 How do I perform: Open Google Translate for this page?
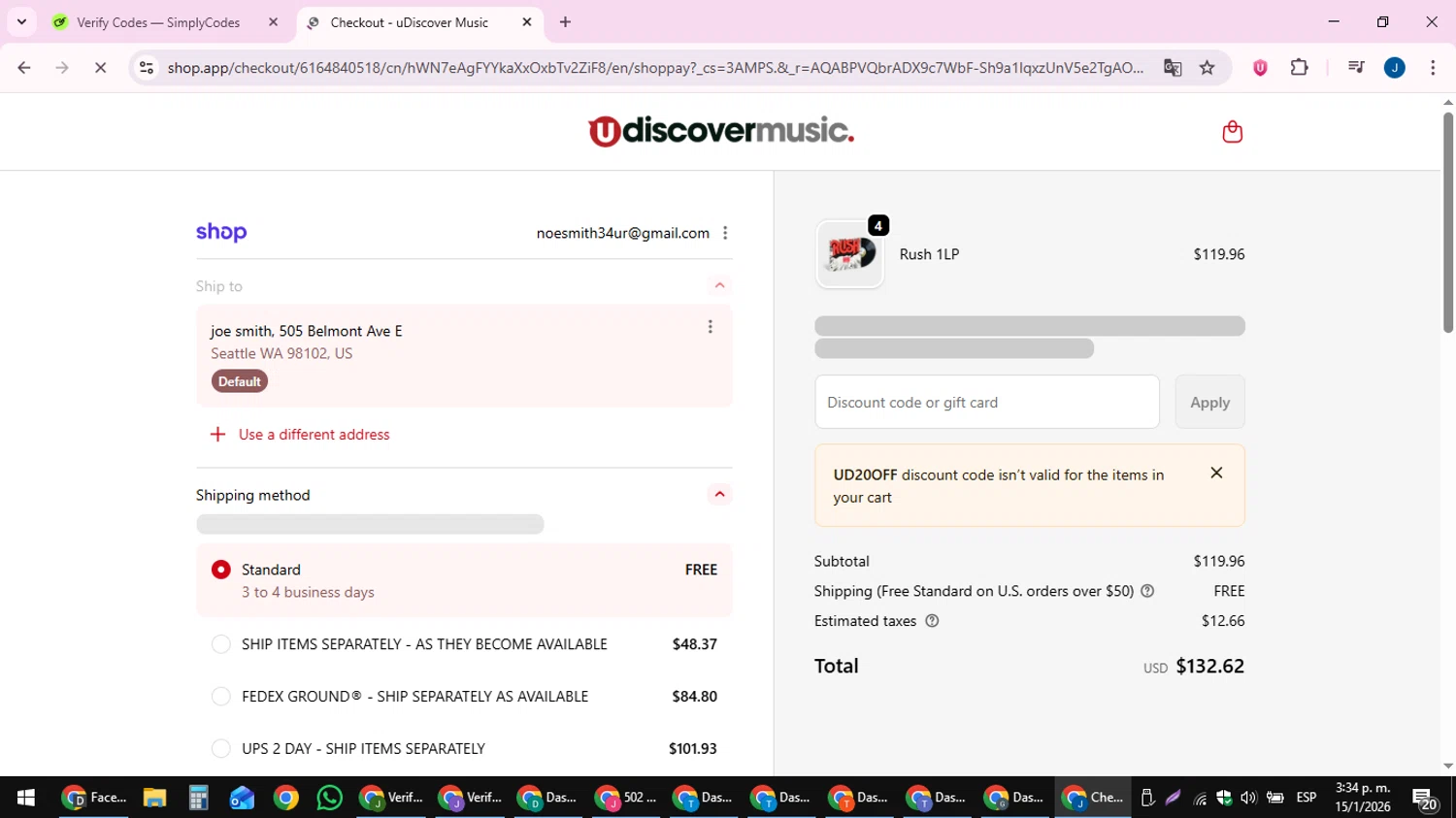1173,68
